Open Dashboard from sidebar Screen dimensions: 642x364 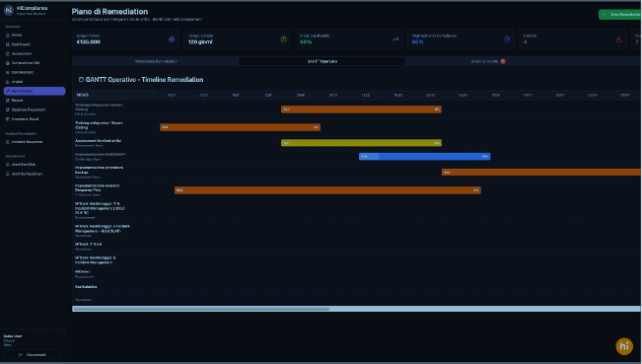tap(34, 44)
